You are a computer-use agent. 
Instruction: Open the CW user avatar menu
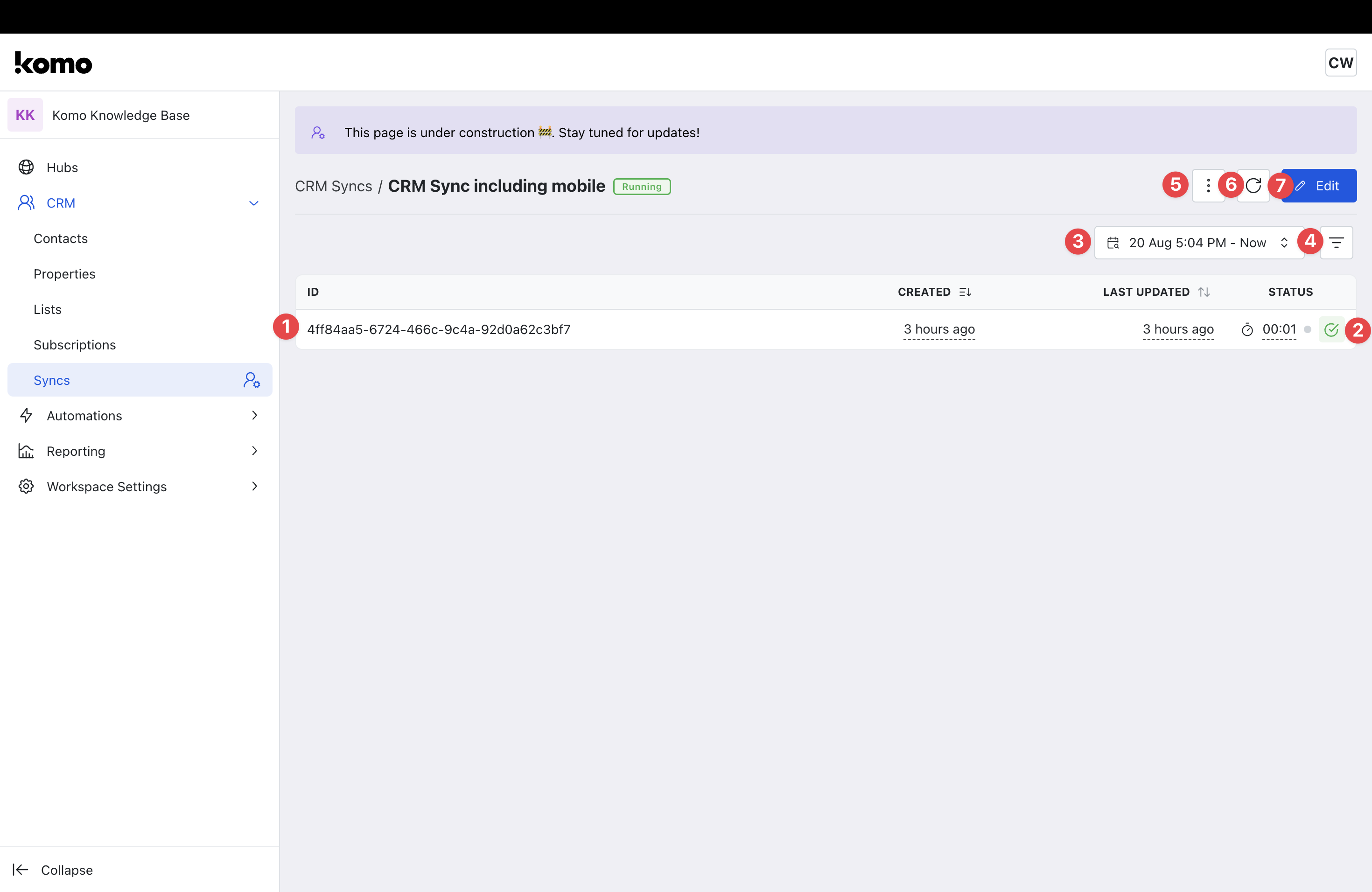click(1340, 62)
